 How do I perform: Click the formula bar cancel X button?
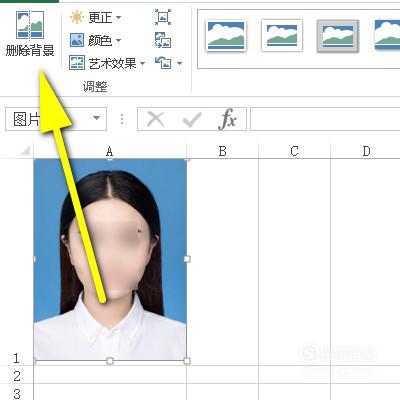(x=155, y=119)
